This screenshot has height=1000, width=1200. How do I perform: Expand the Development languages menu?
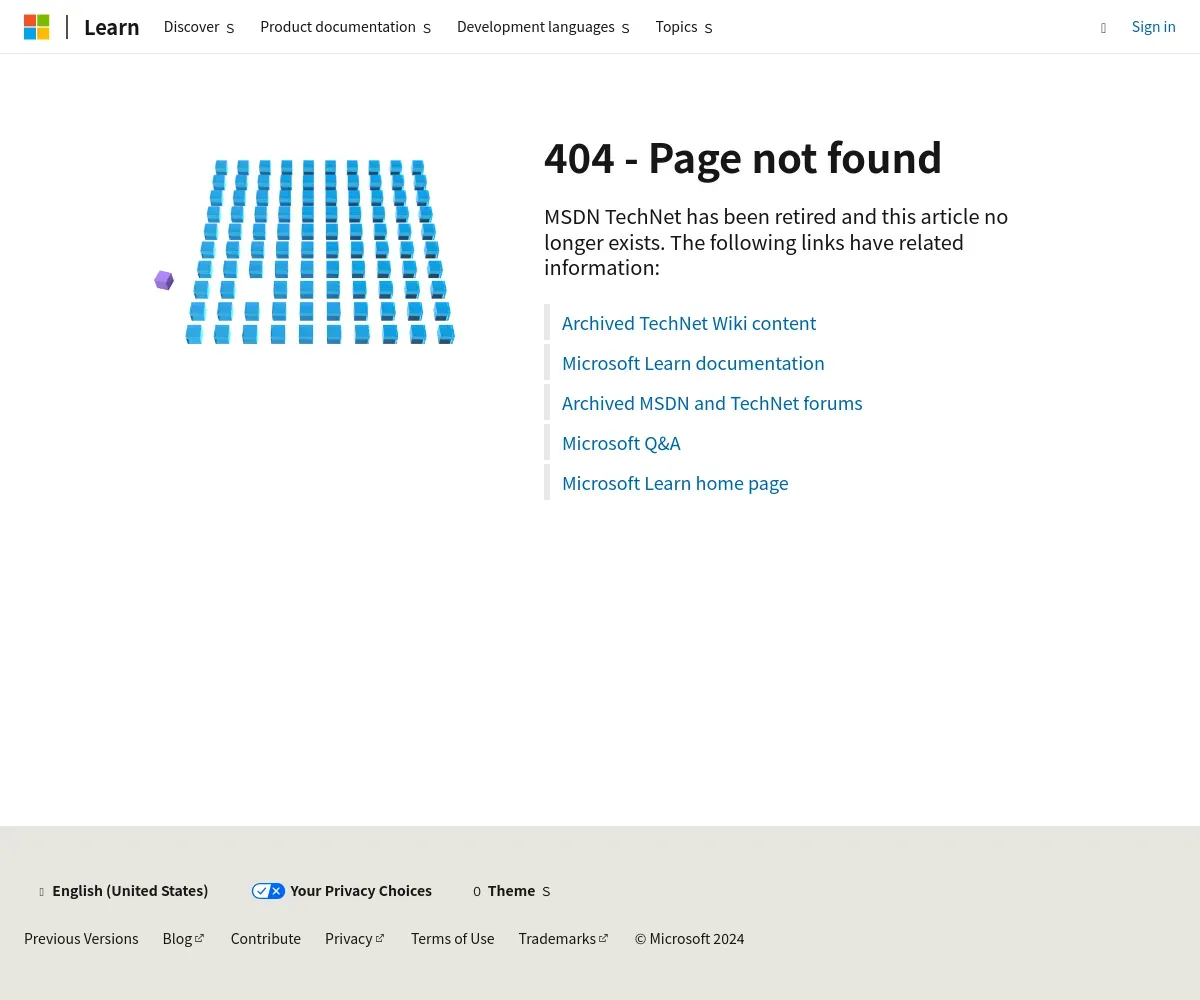pyautogui.click(x=543, y=27)
